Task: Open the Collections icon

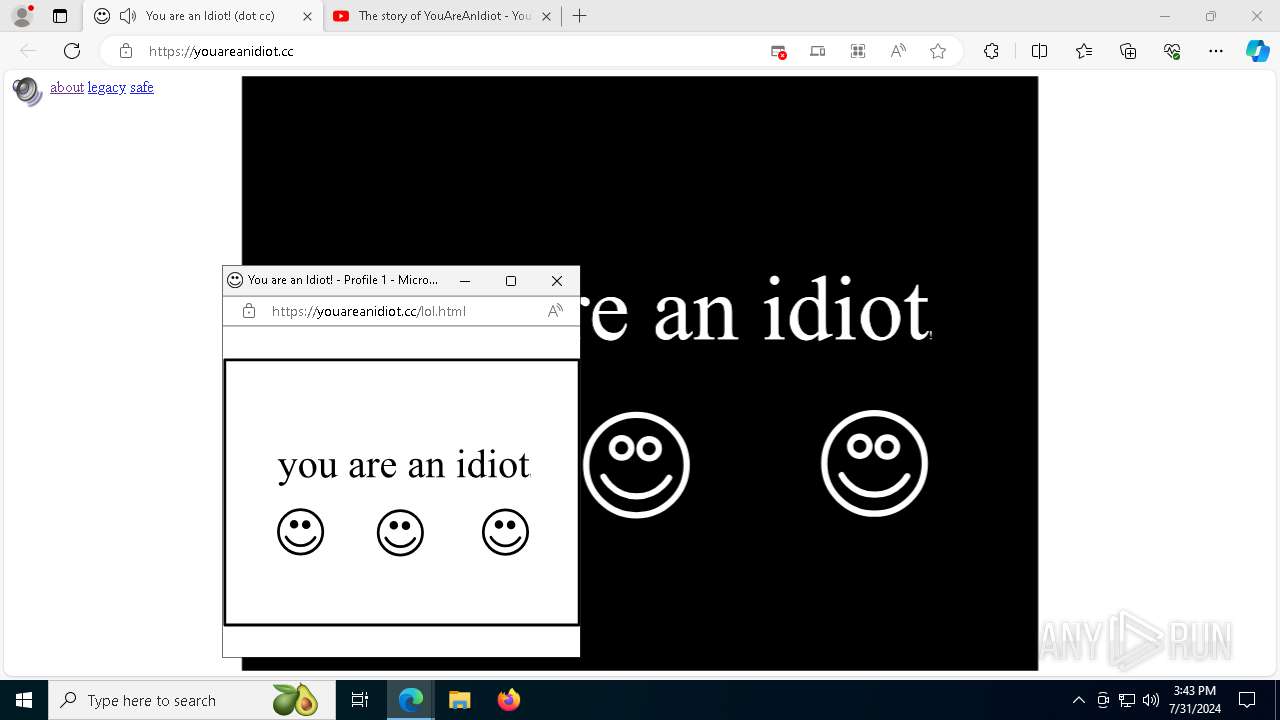Action: tap(1128, 51)
